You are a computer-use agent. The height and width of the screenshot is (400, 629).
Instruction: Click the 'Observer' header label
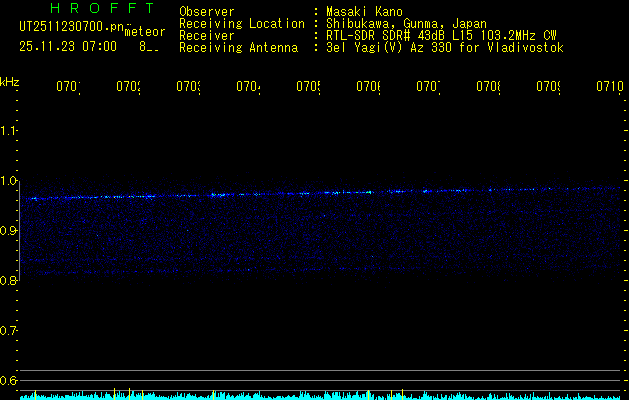[207, 11]
